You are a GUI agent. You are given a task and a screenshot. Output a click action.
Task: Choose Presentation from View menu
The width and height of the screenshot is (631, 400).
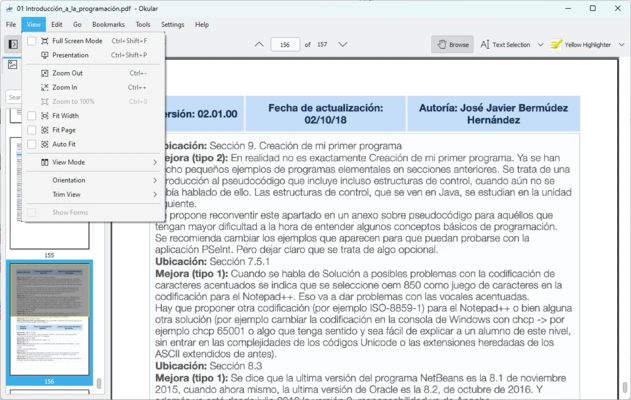(93, 55)
